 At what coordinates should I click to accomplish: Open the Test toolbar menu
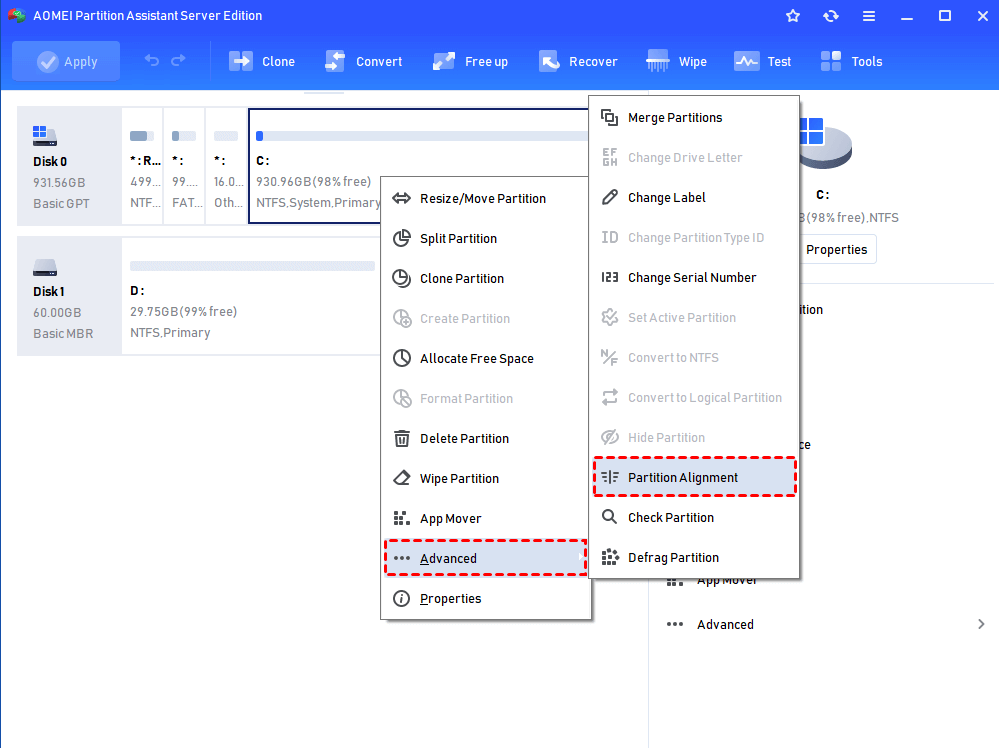pyautogui.click(x=763, y=61)
